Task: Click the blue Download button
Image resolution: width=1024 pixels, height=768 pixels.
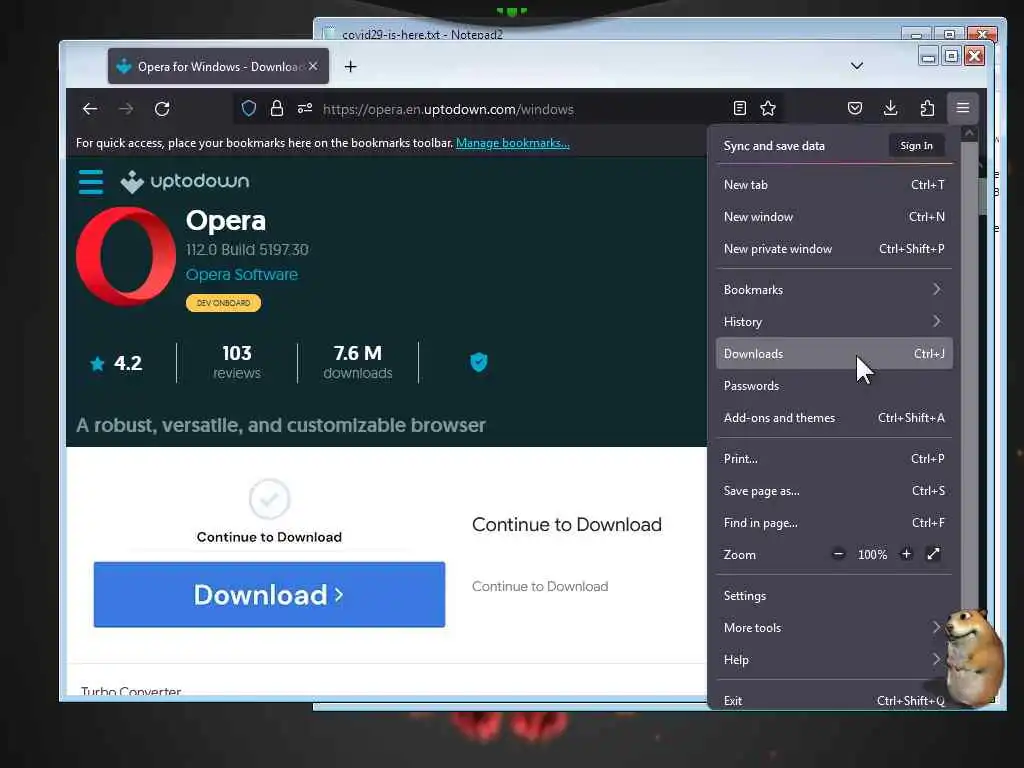Action: pos(269,594)
